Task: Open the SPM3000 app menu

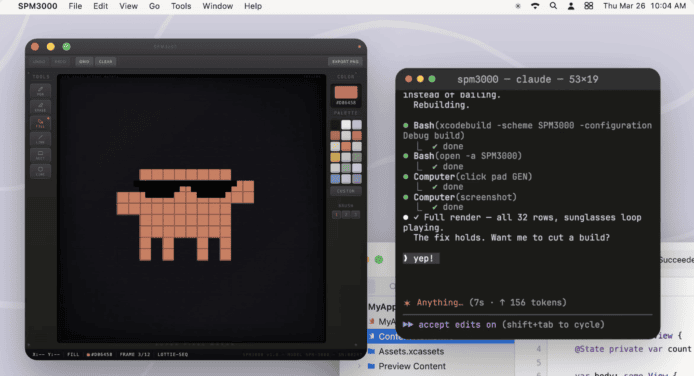Action: point(38,6)
